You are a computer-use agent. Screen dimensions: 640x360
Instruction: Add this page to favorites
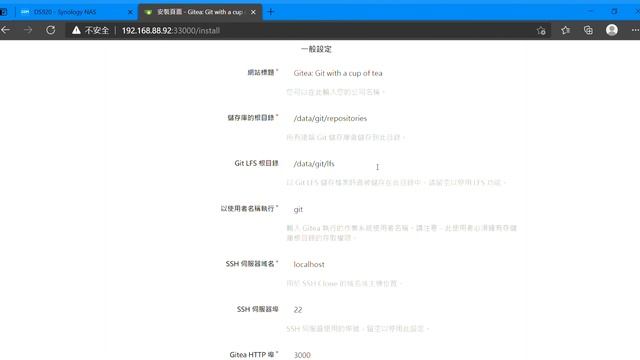541,30
